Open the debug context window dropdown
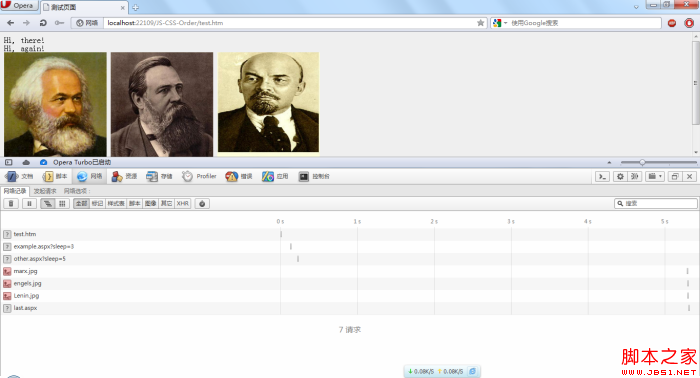The height and width of the screenshot is (378, 700). (x=655, y=176)
